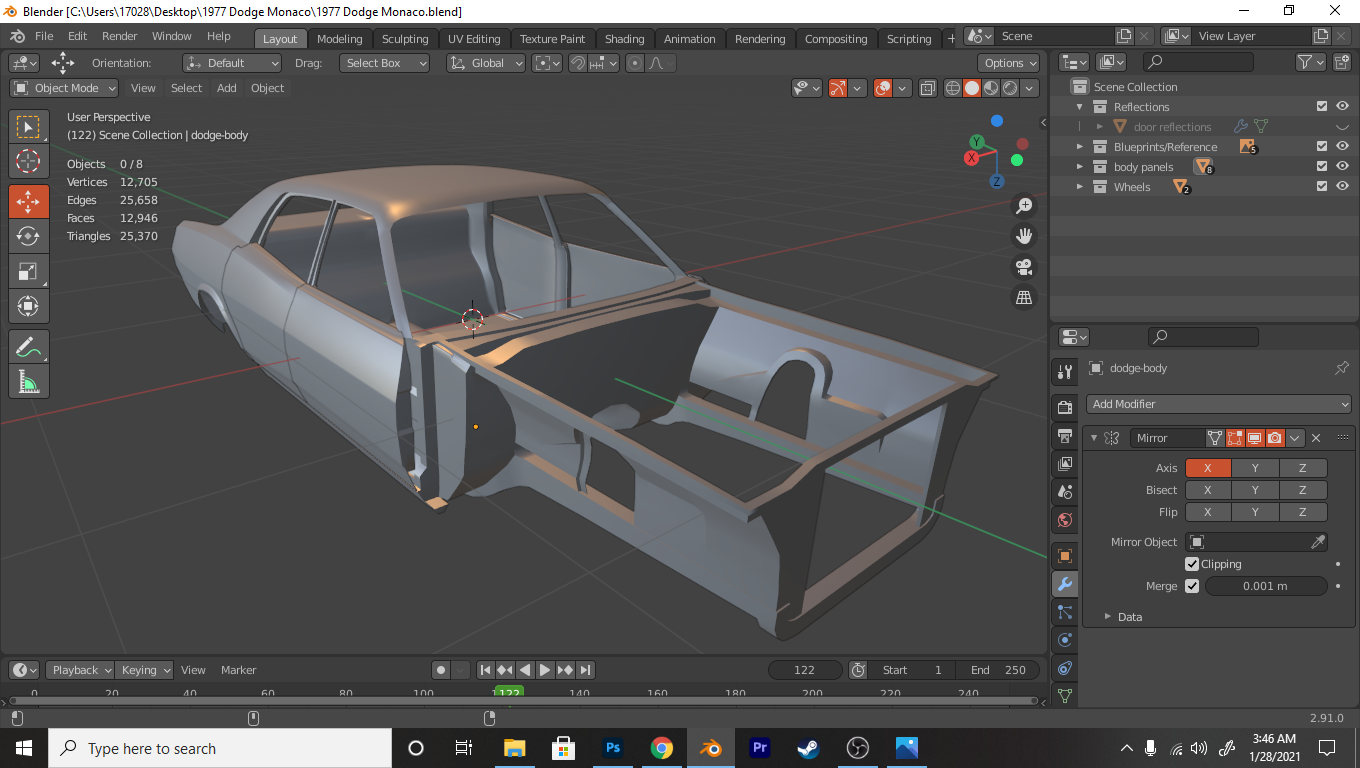Viewport: 1360px width, 768px height.
Task: Click the hand pan view icon
Action: pyautogui.click(x=1024, y=236)
